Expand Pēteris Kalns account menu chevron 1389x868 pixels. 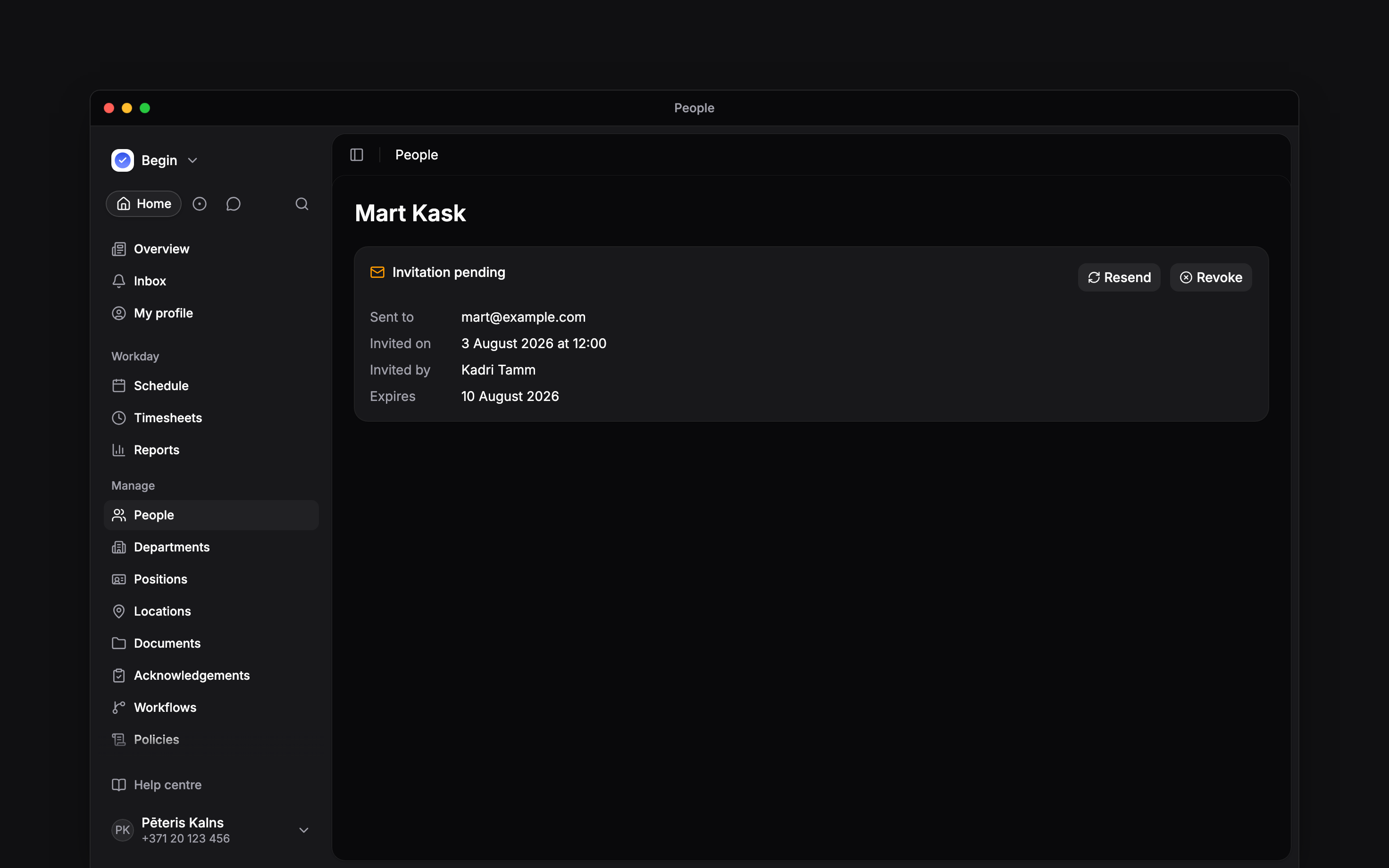coord(304,830)
